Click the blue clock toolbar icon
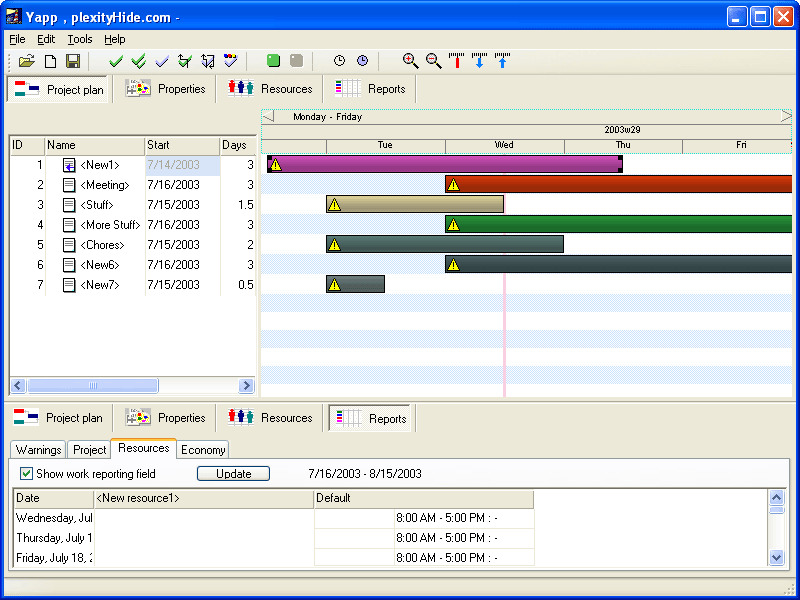 coord(362,61)
